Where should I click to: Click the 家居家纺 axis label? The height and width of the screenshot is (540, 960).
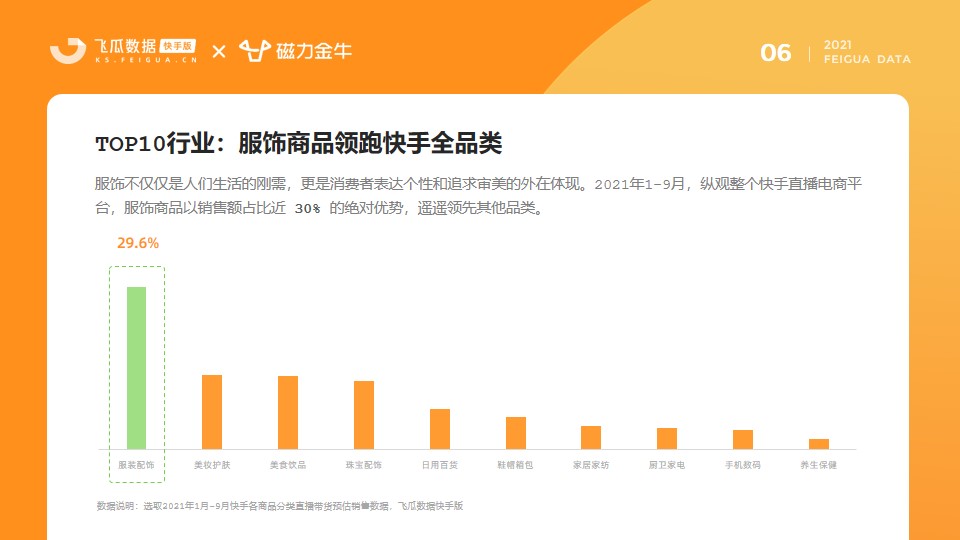point(591,465)
